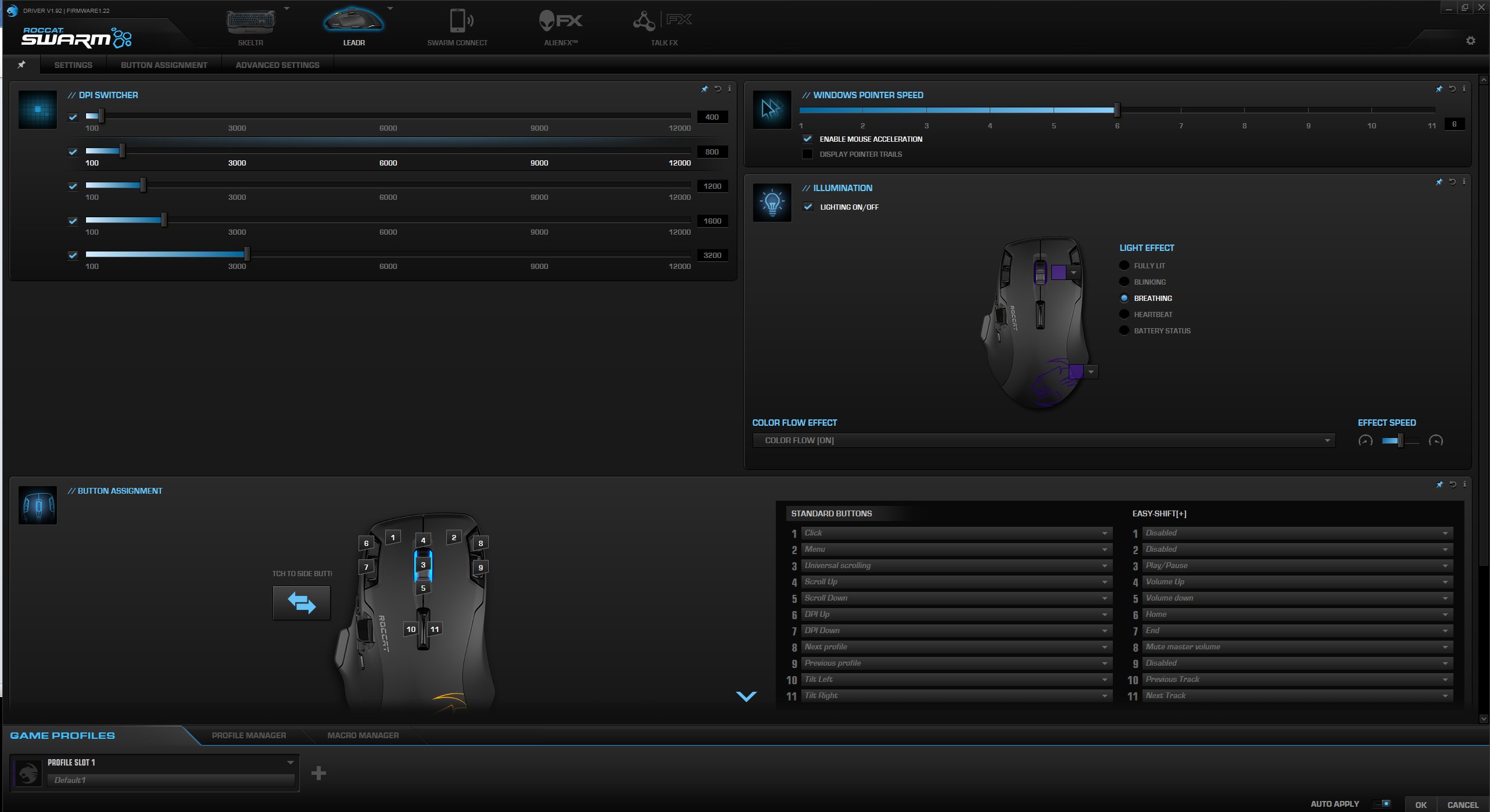Click the swap side buttons arrows icon
The image size is (1490, 812).
[x=302, y=603]
